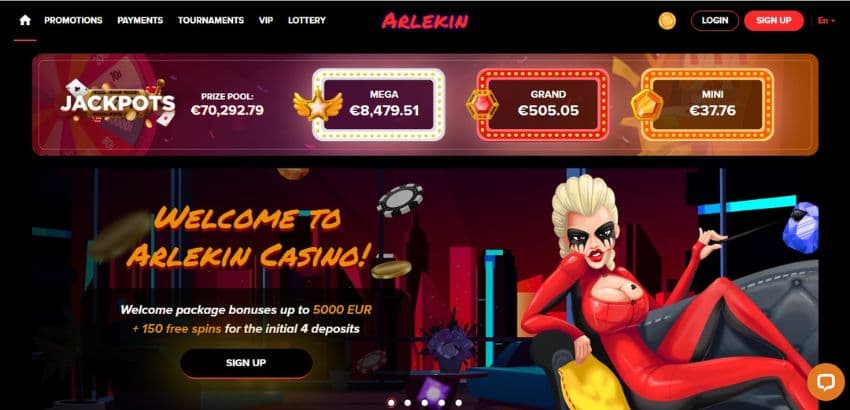
Task: Click the winged star Mega jackpot icon
Action: (318, 105)
